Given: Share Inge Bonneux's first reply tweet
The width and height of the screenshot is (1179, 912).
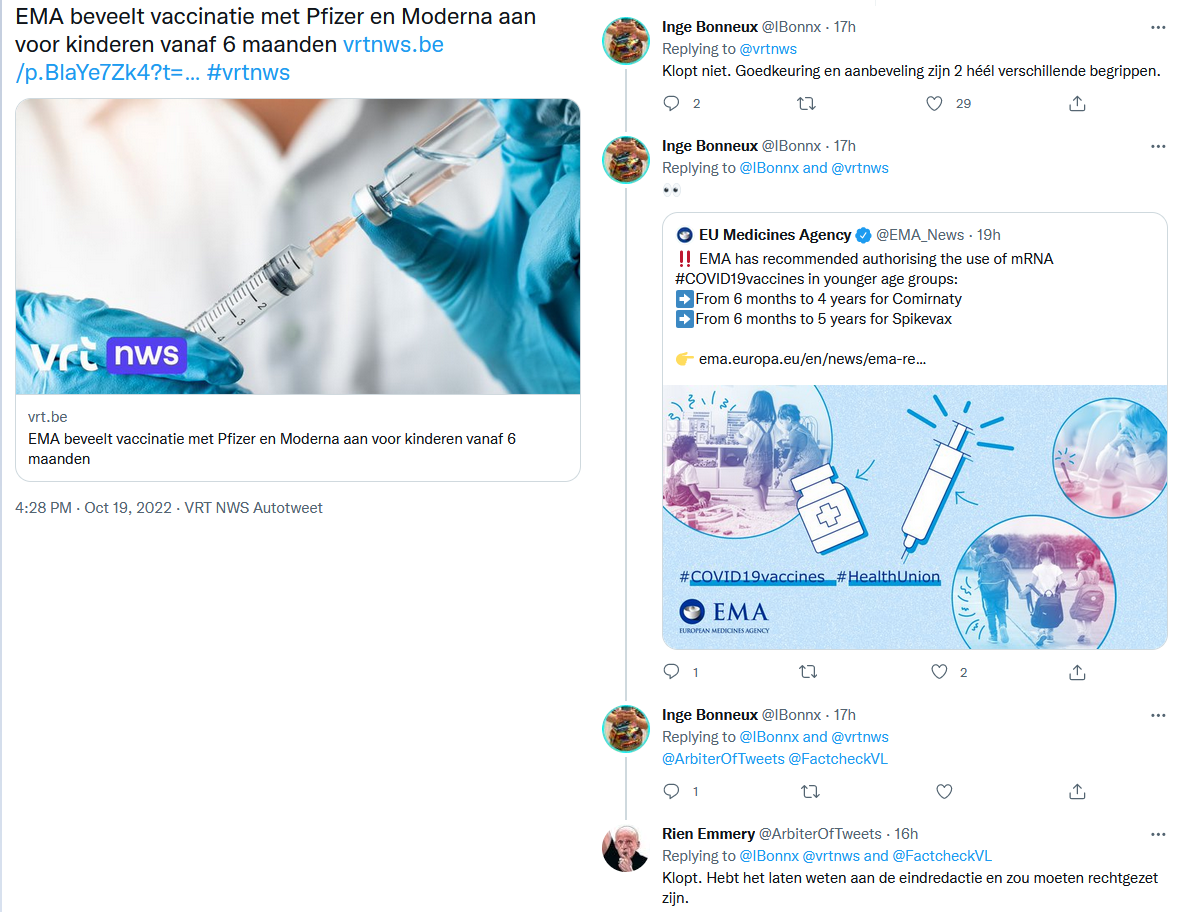Looking at the screenshot, I should point(1077,103).
